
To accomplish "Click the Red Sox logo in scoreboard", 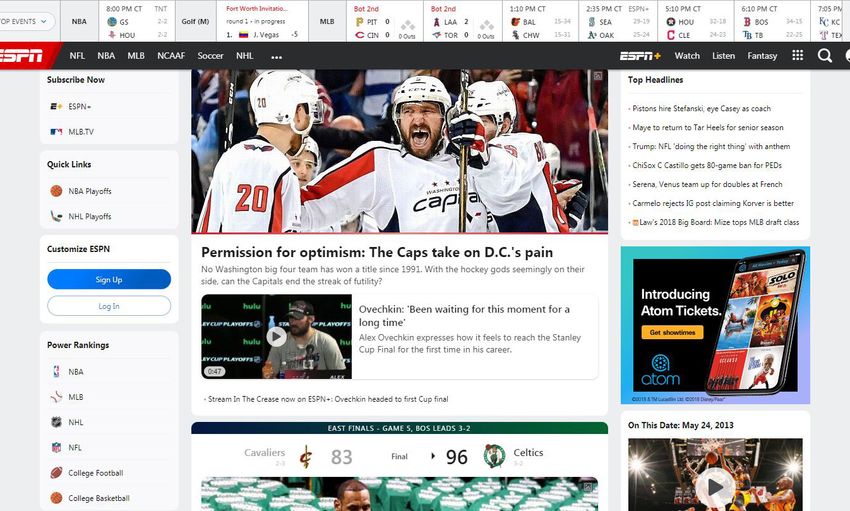I will tap(748, 22).
